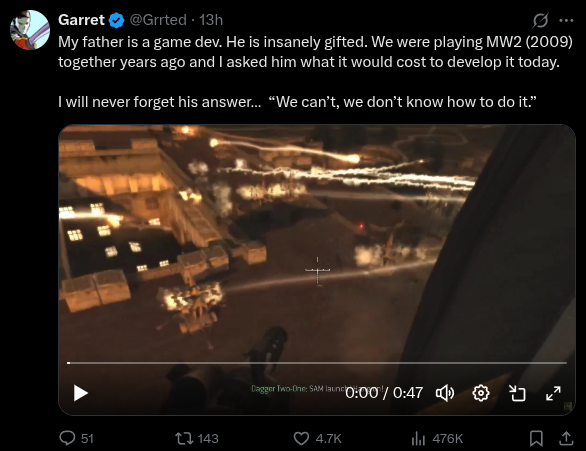Seek the video progress bar midpoint
The image size is (586, 451).
317,362
